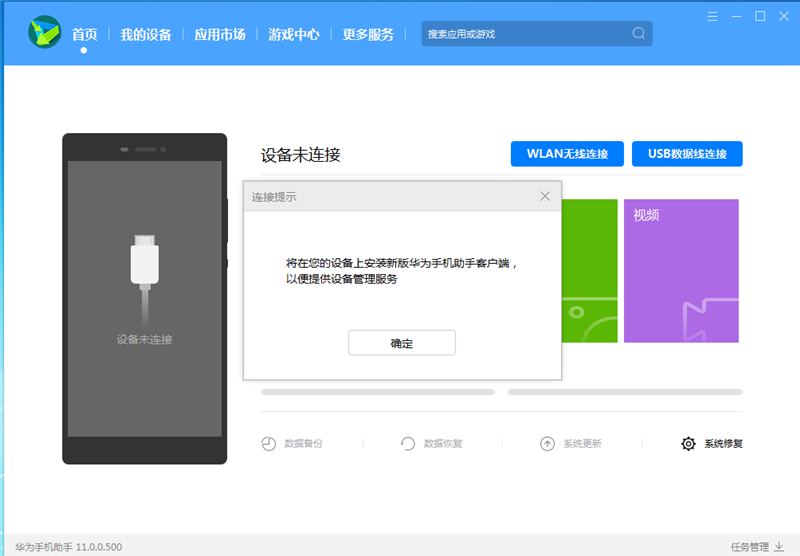
Task: Click the 系统更新 update arrow icon
Action: 547,444
